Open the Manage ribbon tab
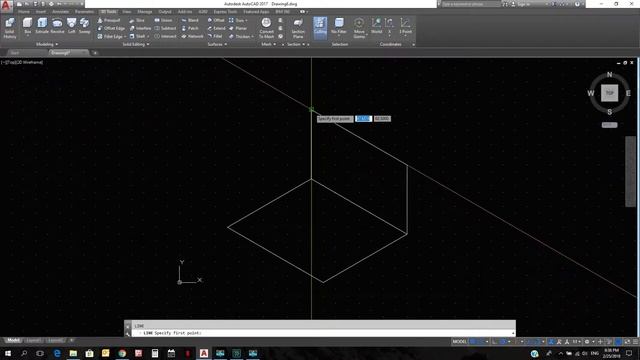 click(x=144, y=12)
